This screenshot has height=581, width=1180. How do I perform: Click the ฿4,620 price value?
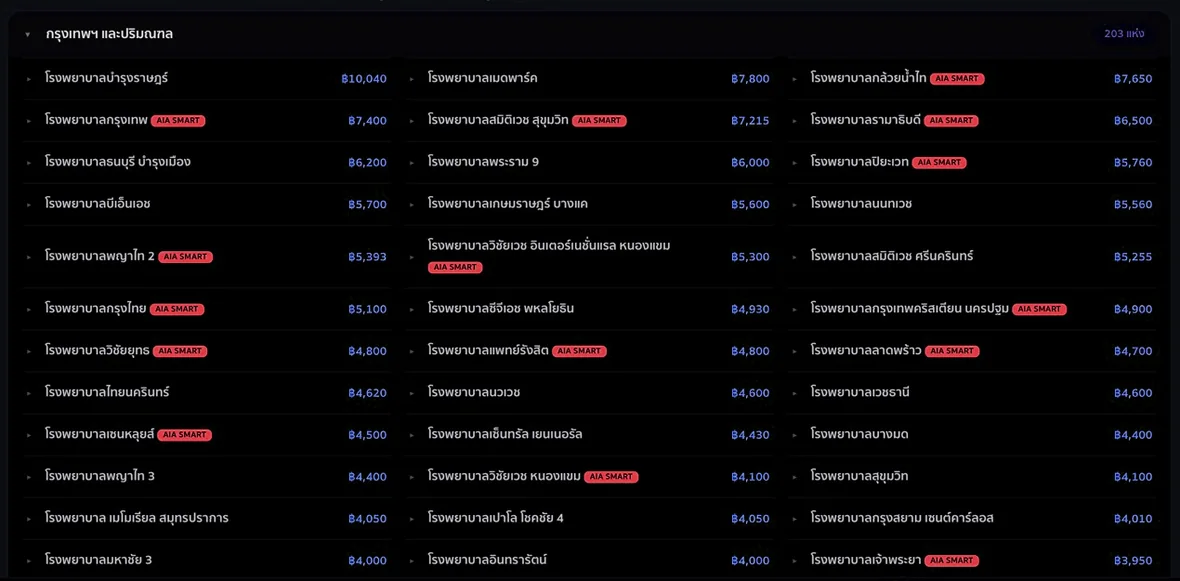click(x=367, y=393)
